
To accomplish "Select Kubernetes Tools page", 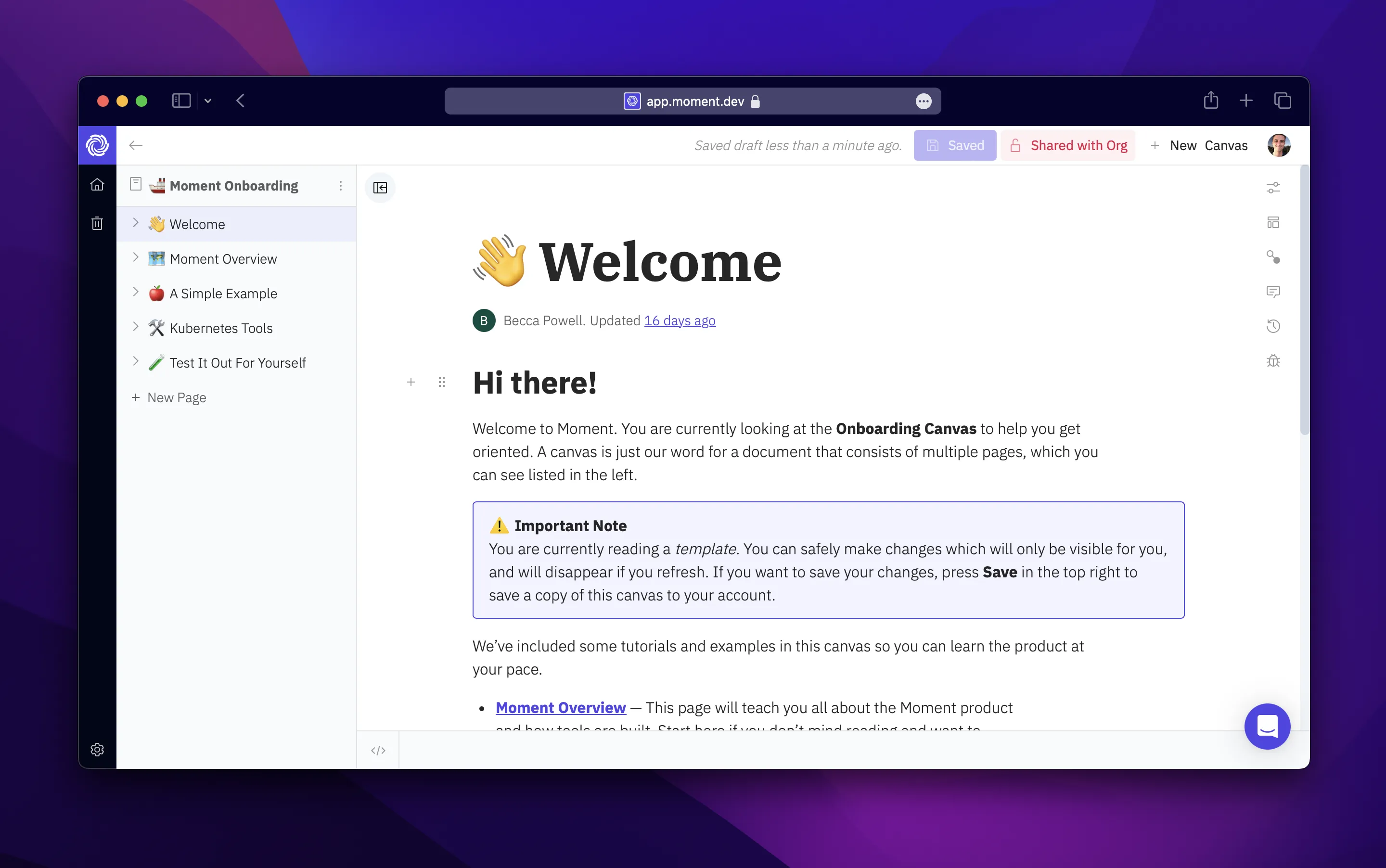I will [x=237, y=328].
